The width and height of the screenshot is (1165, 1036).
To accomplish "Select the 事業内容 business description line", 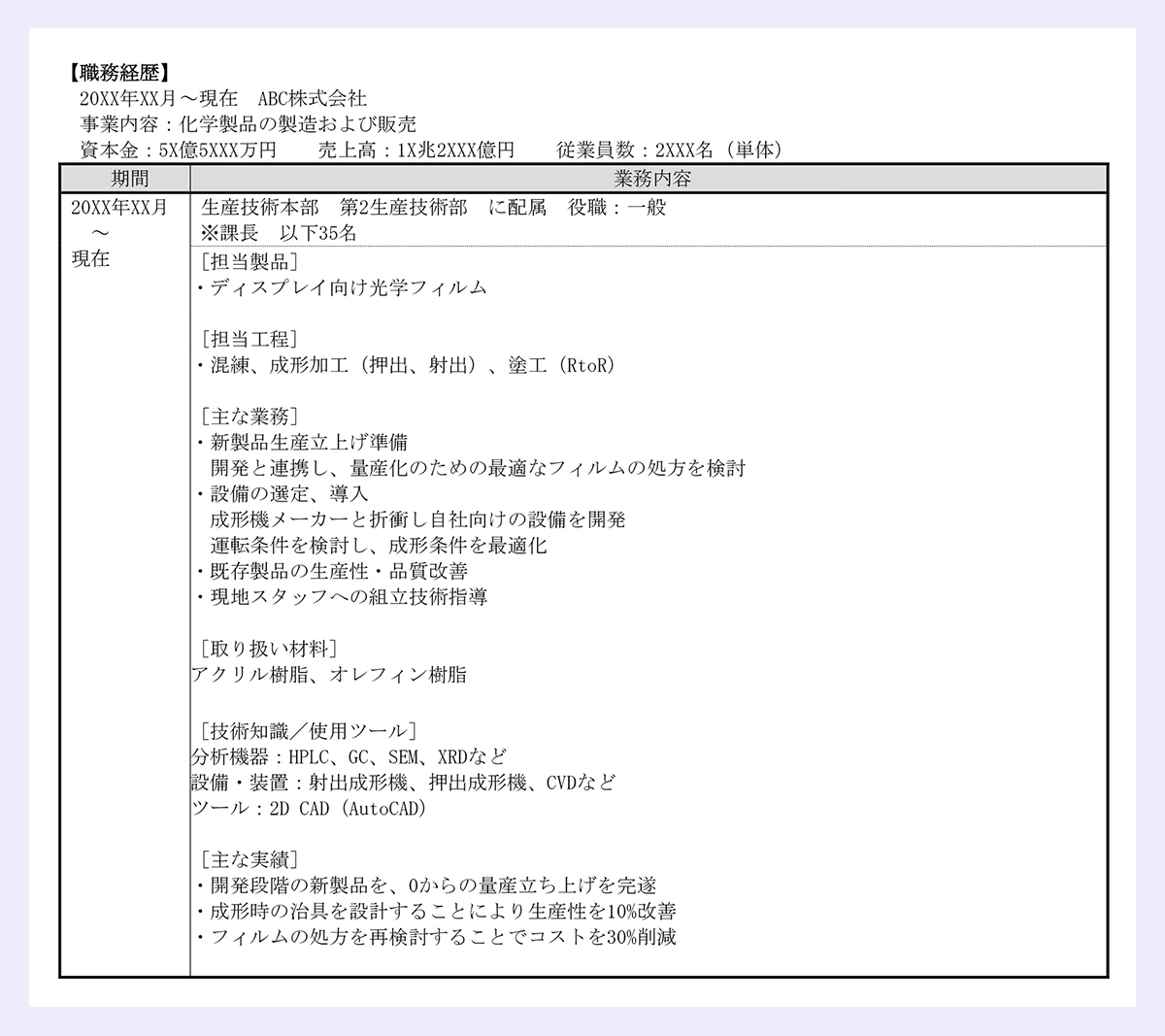I will pyautogui.click(x=248, y=124).
